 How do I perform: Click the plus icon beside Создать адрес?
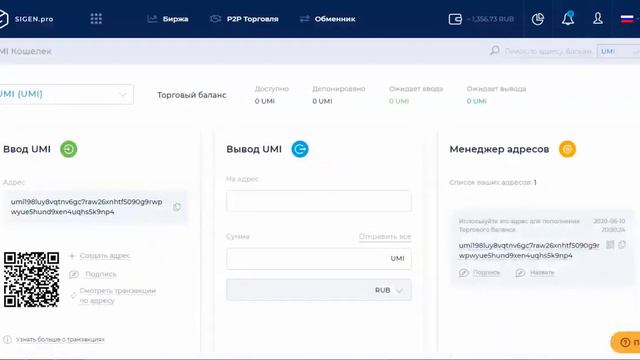[72, 256]
